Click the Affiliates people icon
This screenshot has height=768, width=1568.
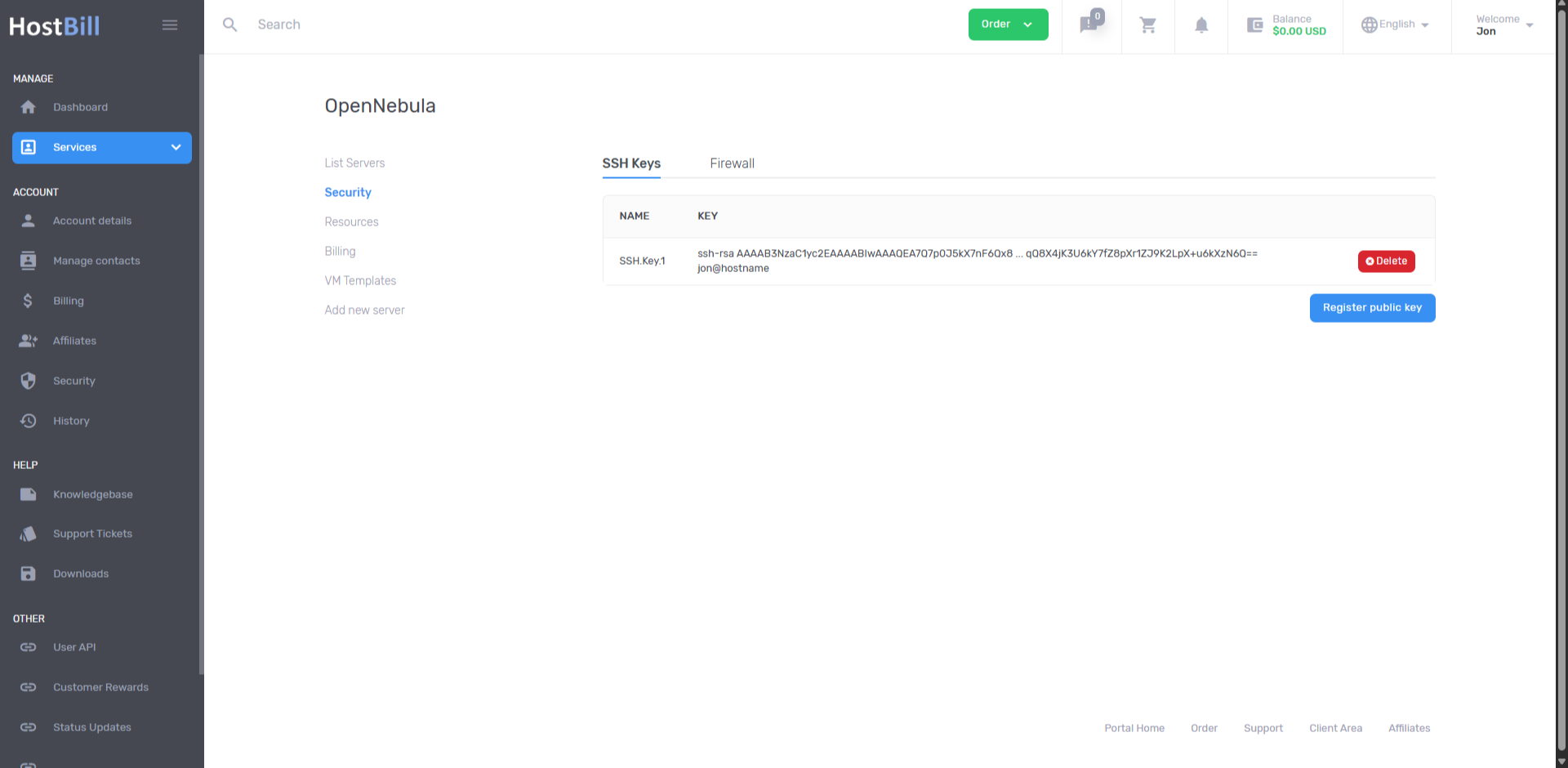(29, 341)
